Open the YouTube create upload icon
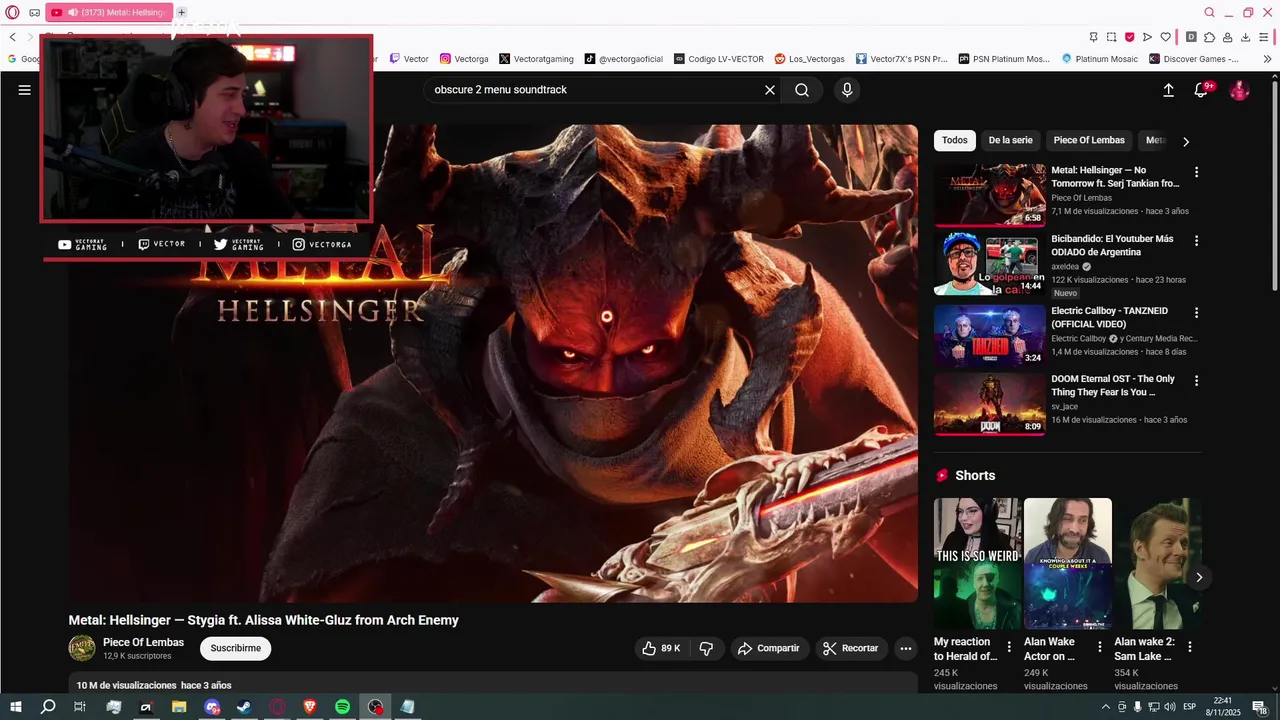This screenshot has width=1280, height=720. click(x=1168, y=90)
